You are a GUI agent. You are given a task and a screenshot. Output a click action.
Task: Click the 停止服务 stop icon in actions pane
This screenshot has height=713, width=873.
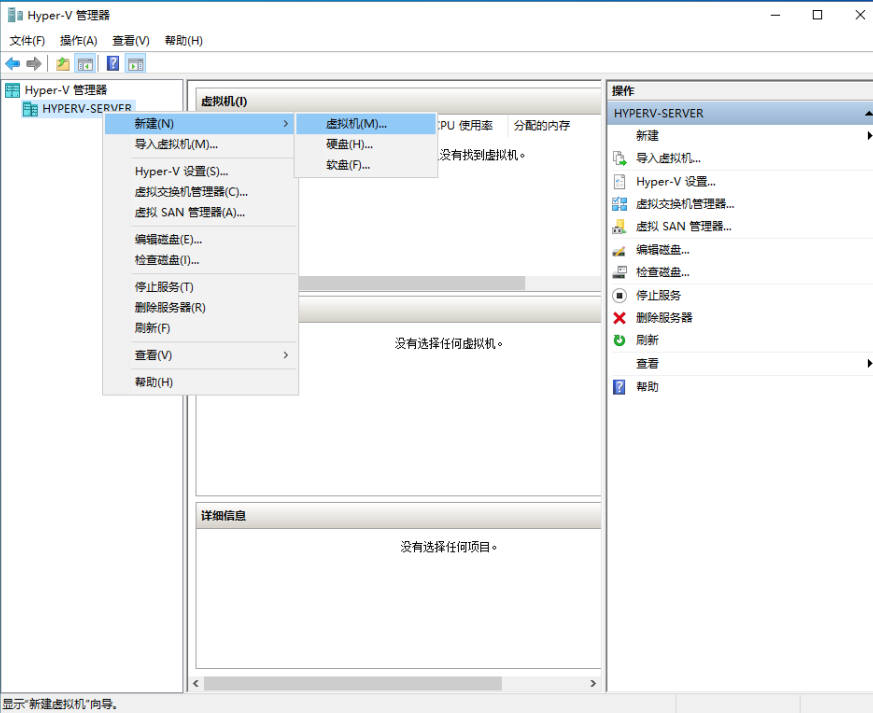(x=620, y=295)
